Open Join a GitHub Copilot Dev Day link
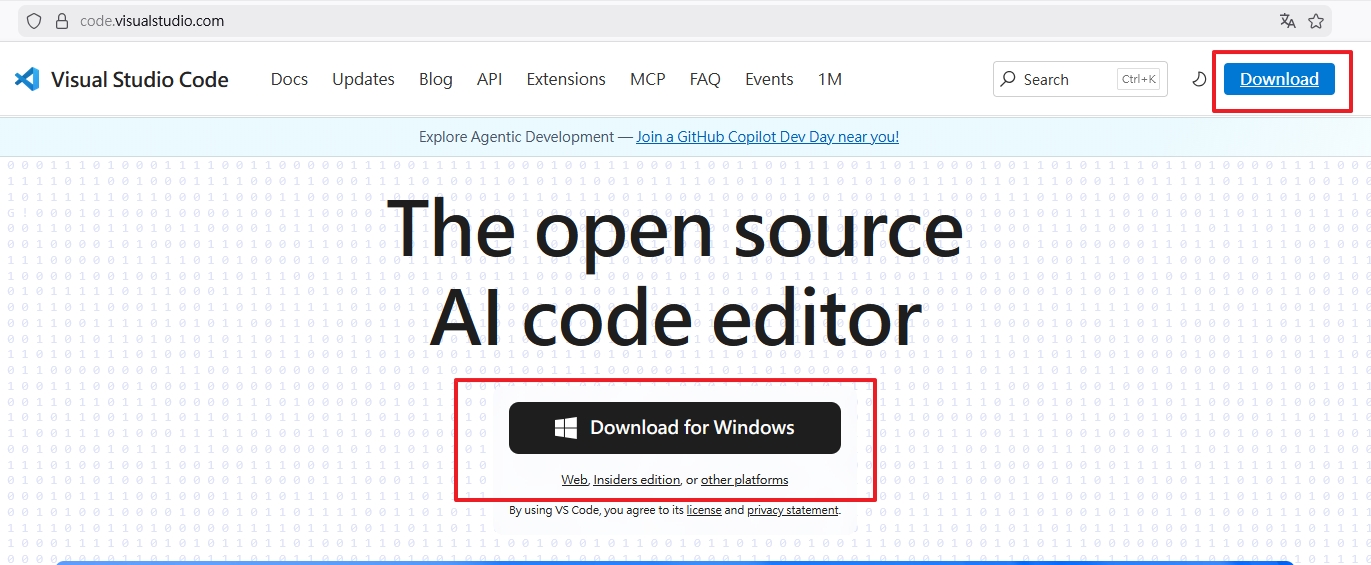 767,137
